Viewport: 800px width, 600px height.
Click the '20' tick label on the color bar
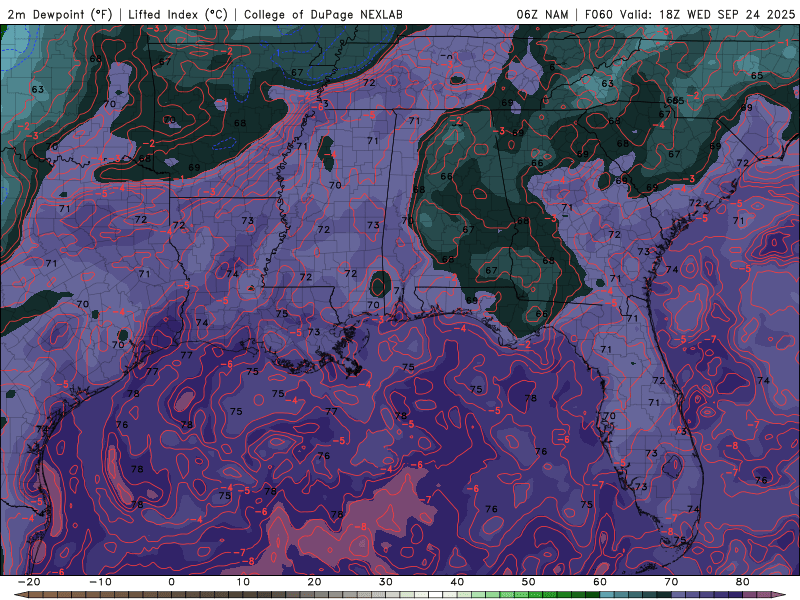pyautogui.click(x=314, y=582)
